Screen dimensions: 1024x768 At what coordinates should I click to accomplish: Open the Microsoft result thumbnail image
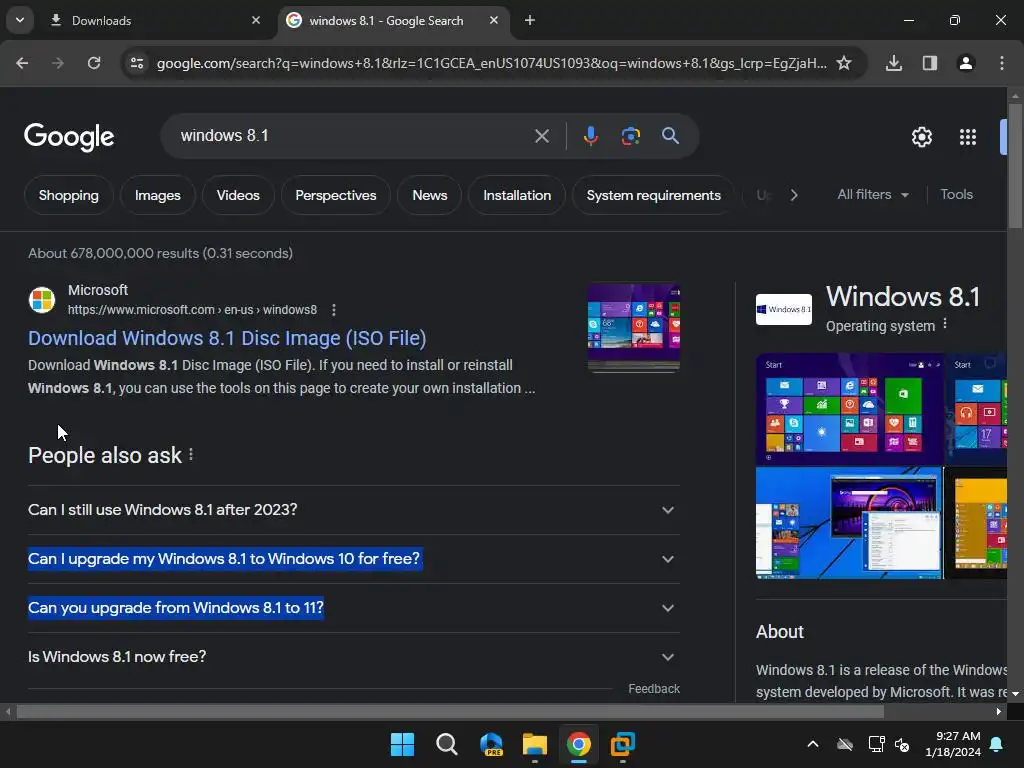point(633,327)
